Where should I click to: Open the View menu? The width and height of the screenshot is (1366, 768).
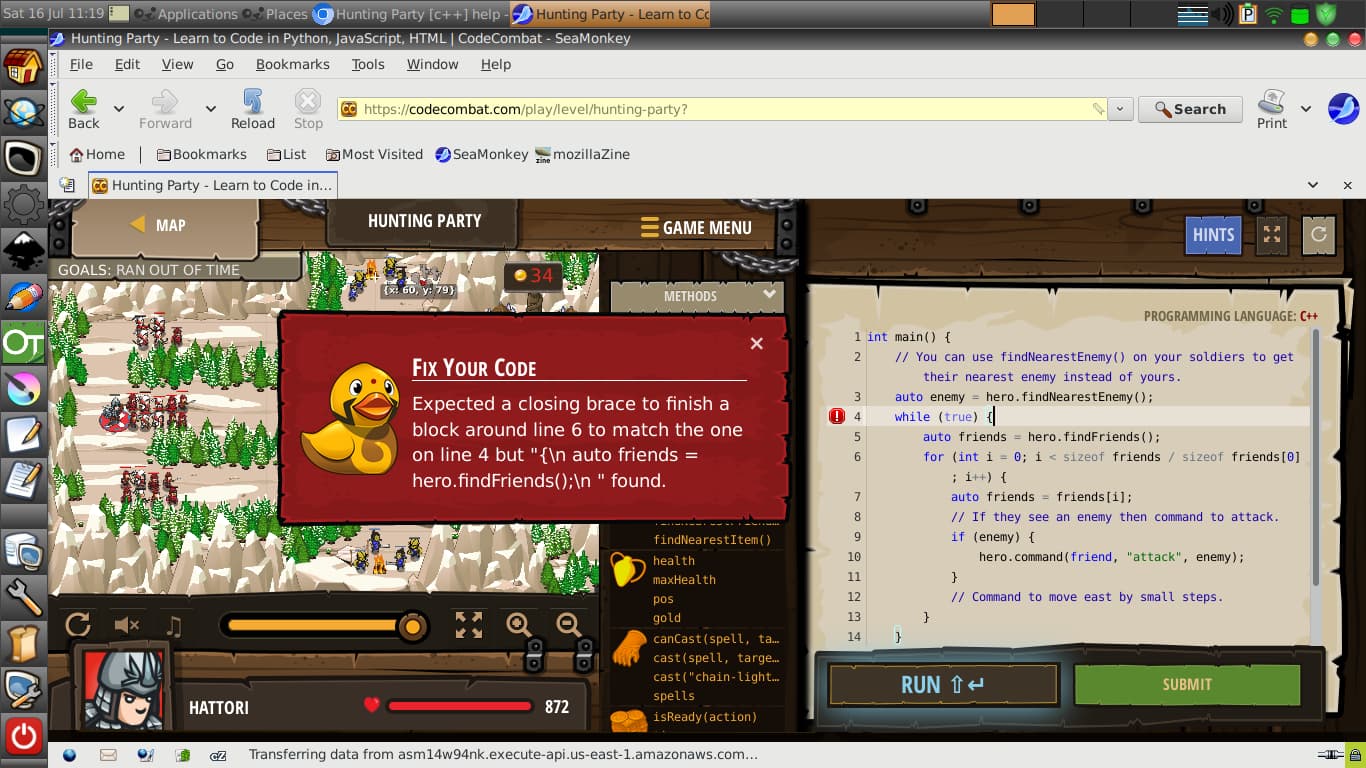178,64
